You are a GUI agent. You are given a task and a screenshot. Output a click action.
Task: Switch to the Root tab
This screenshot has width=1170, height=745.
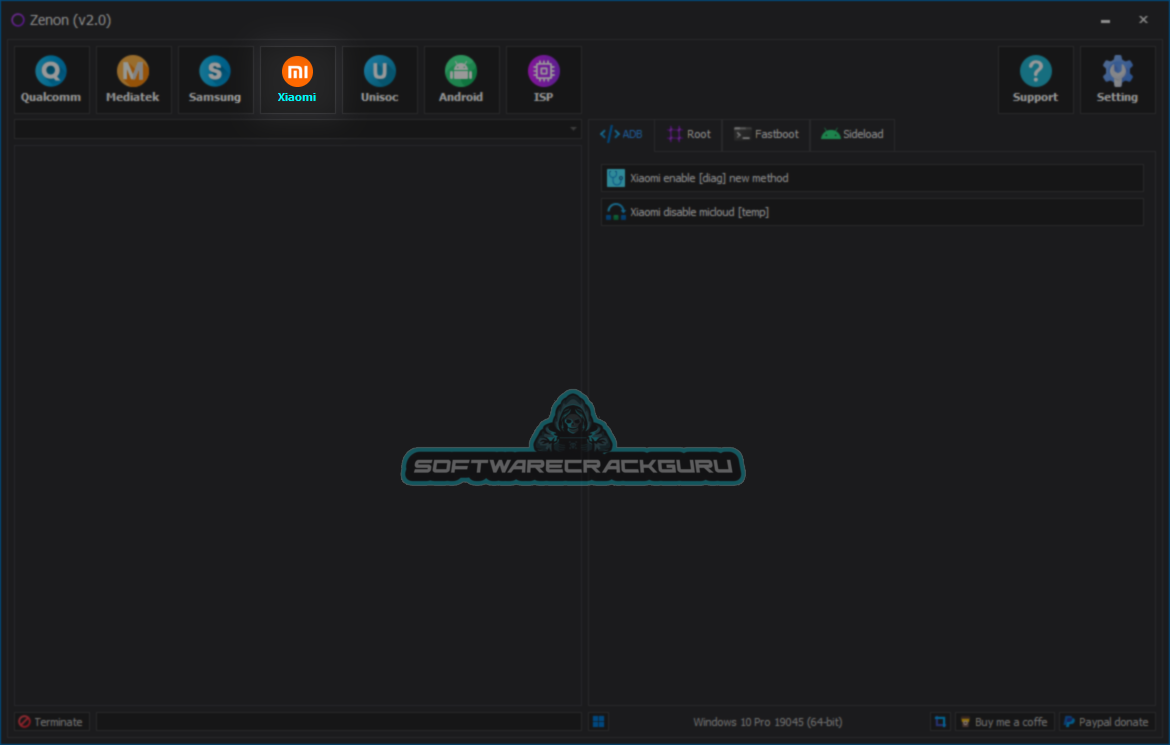[689, 134]
